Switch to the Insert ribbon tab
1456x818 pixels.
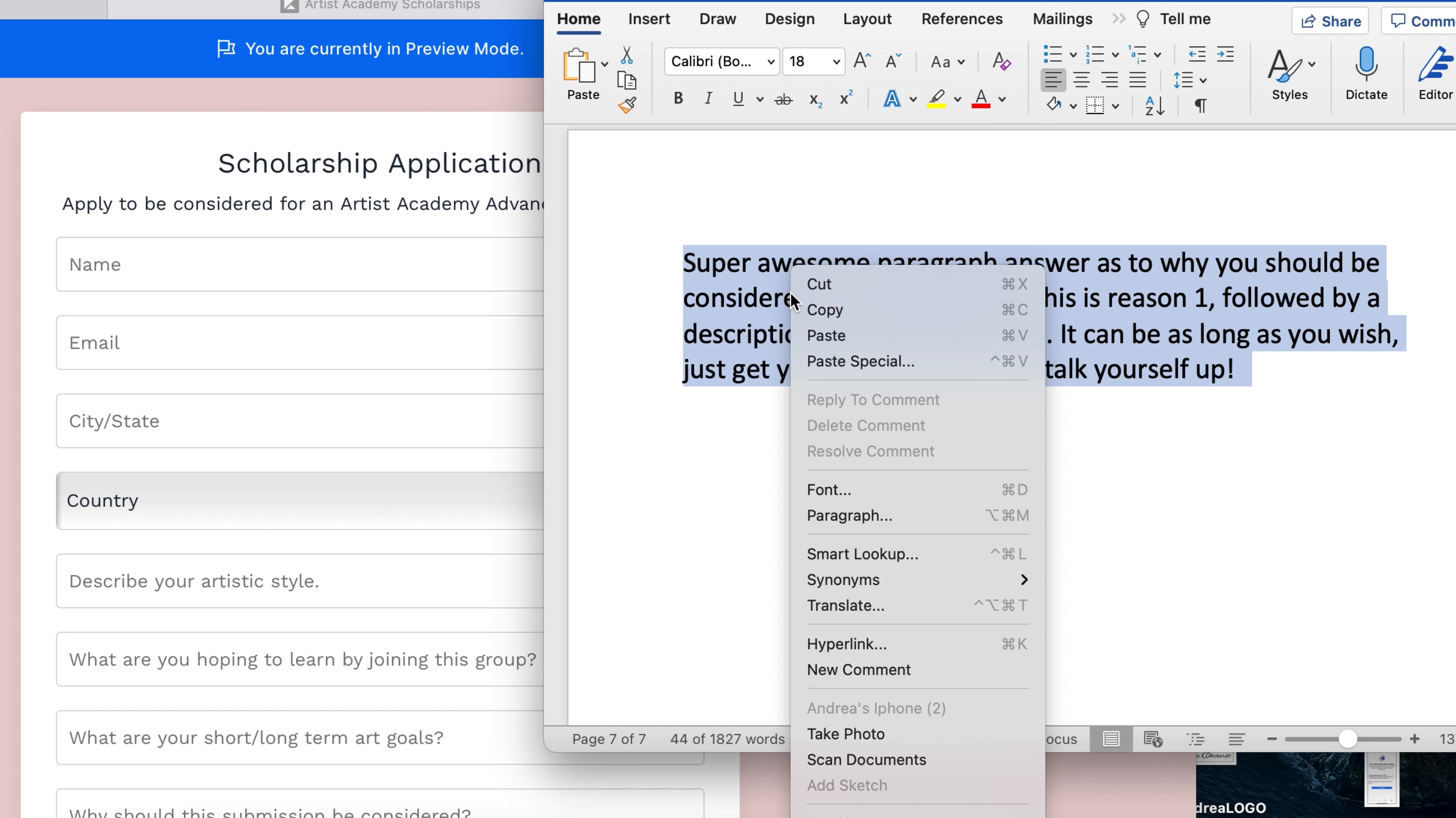649,19
